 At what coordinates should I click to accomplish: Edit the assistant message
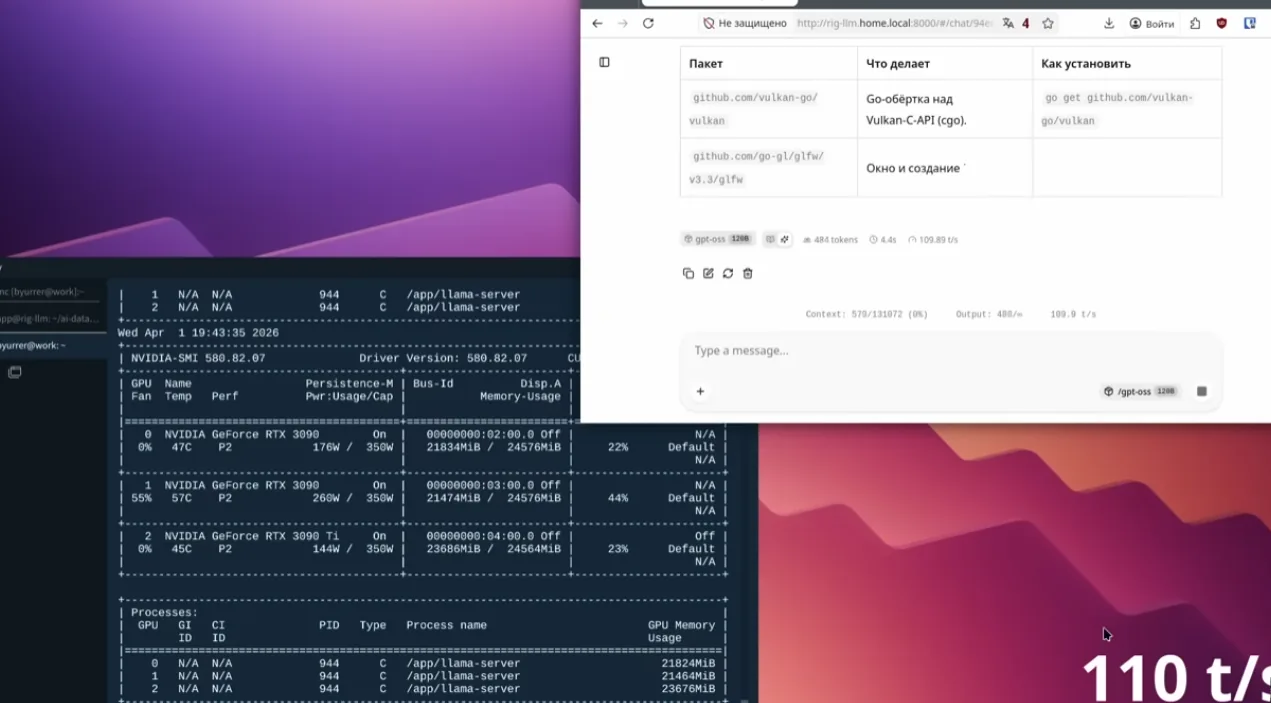[x=708, y=273]
